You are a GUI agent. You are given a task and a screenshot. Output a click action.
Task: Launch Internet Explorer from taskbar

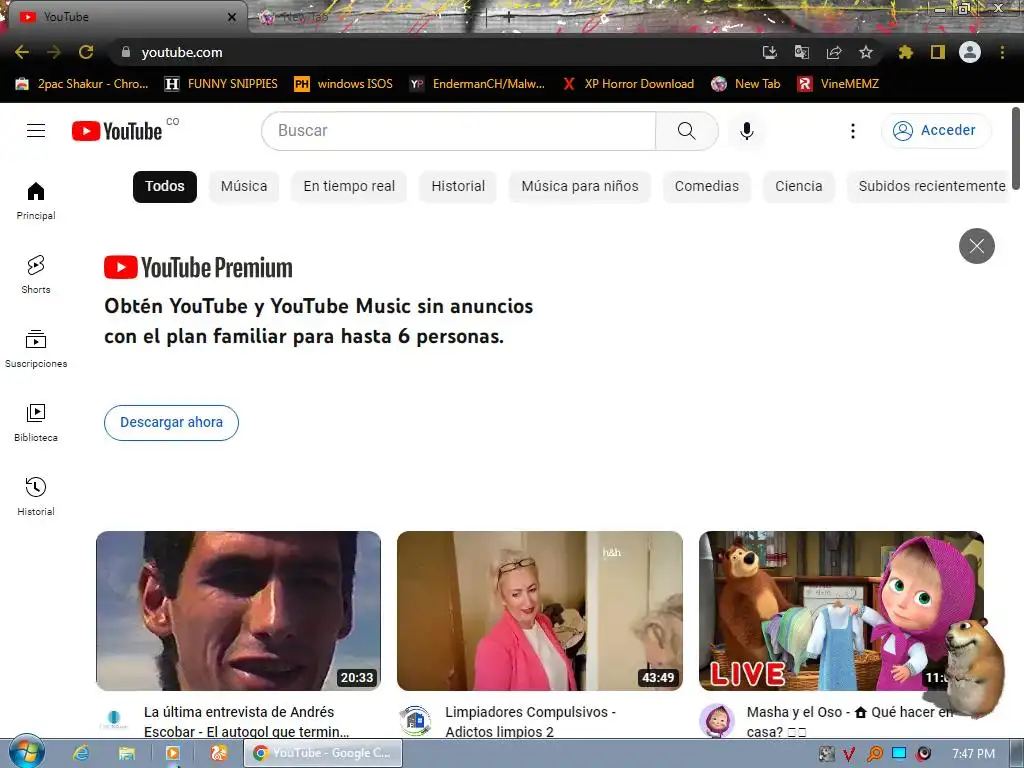pyautogui.click(x=81, y=753)
